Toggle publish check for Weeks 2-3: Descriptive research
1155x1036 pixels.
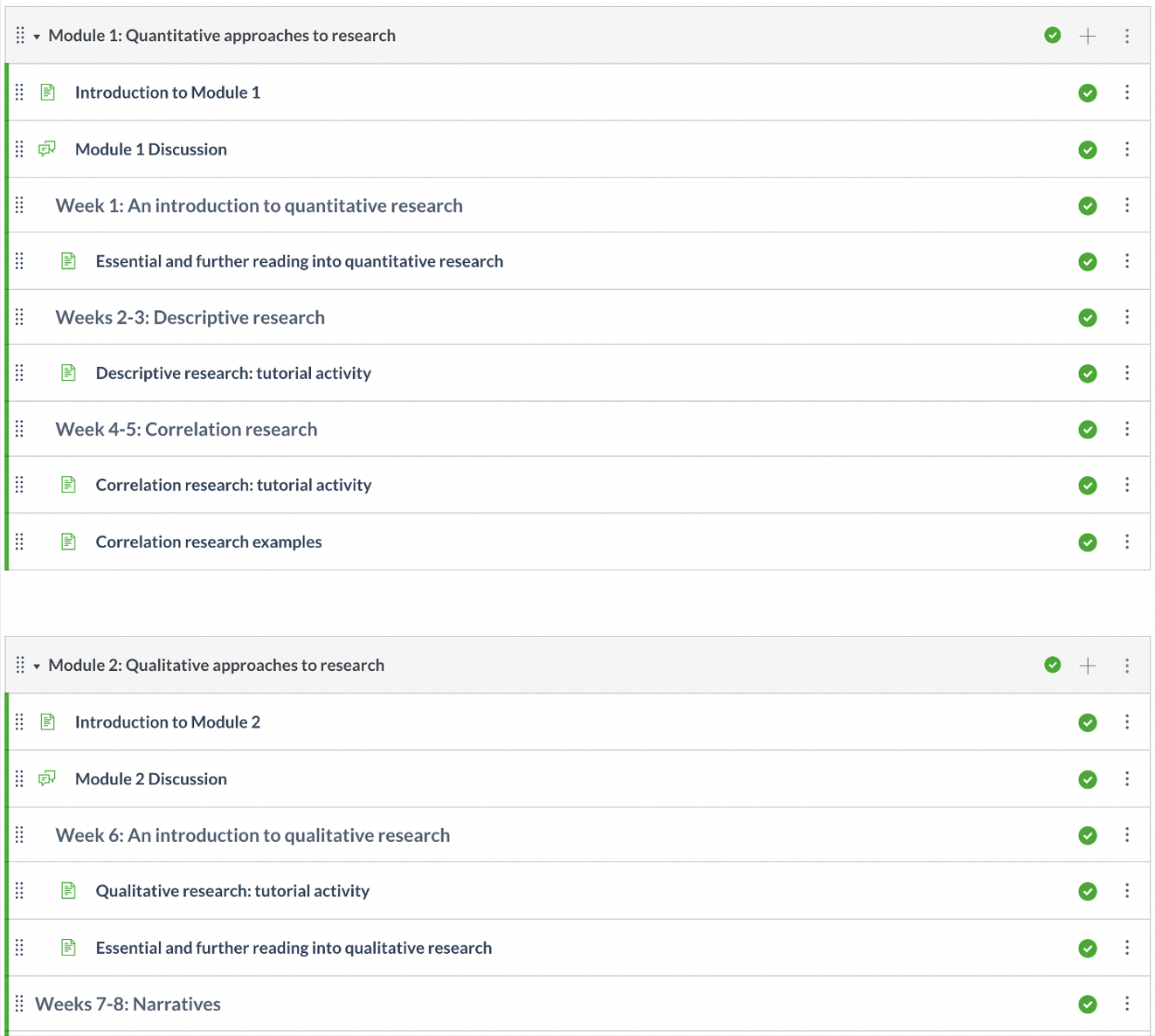[1088, 317]
